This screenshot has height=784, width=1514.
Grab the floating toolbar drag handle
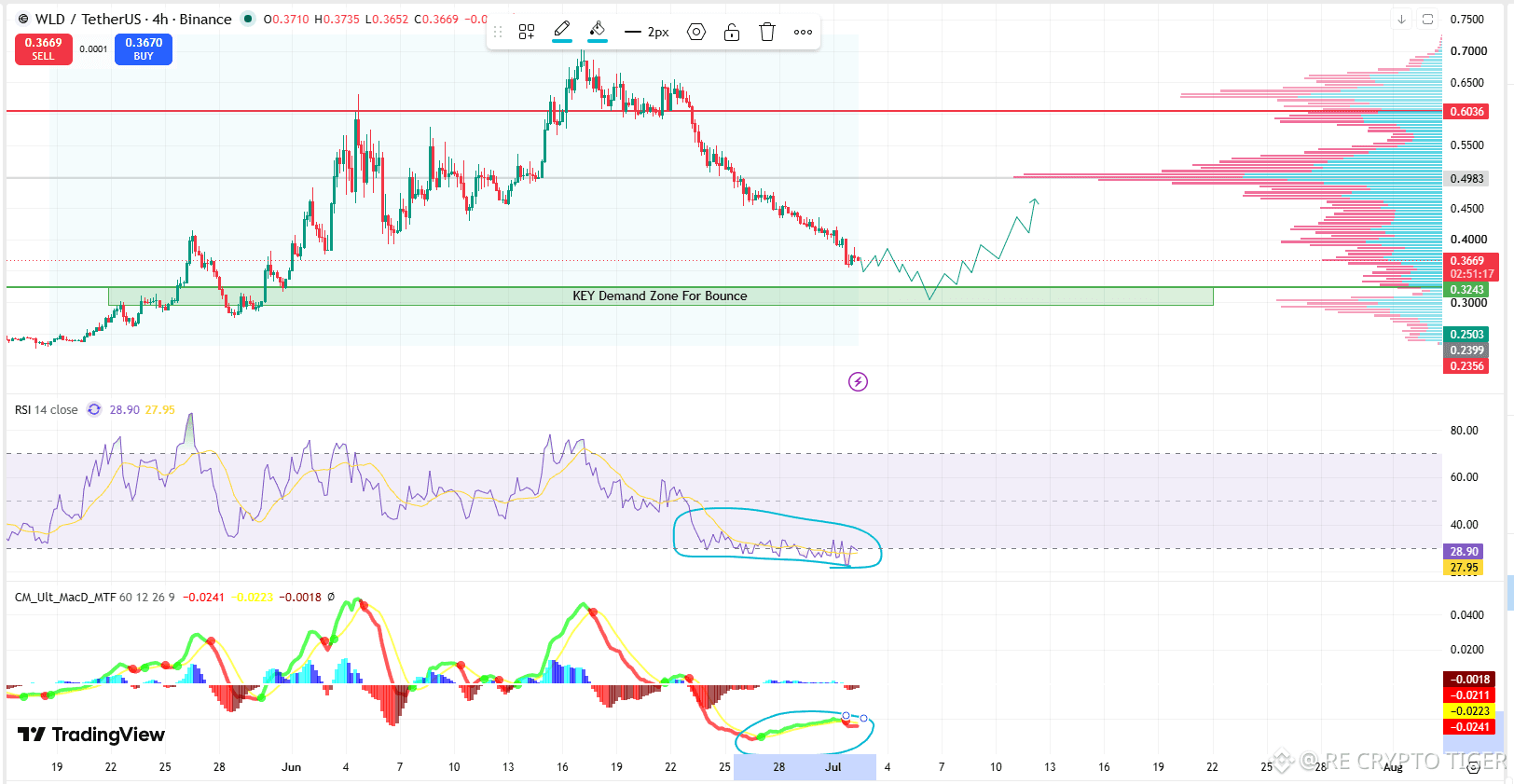498,32
